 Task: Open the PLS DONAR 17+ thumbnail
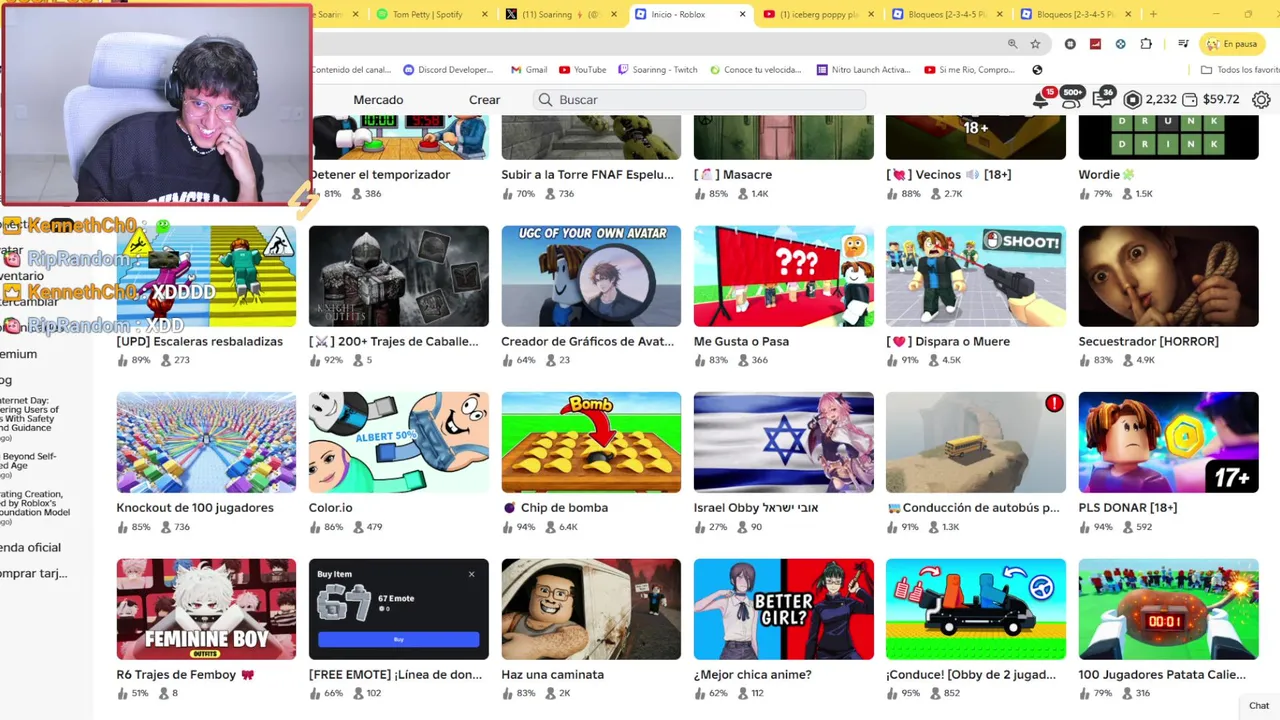tap(1168, 442)
